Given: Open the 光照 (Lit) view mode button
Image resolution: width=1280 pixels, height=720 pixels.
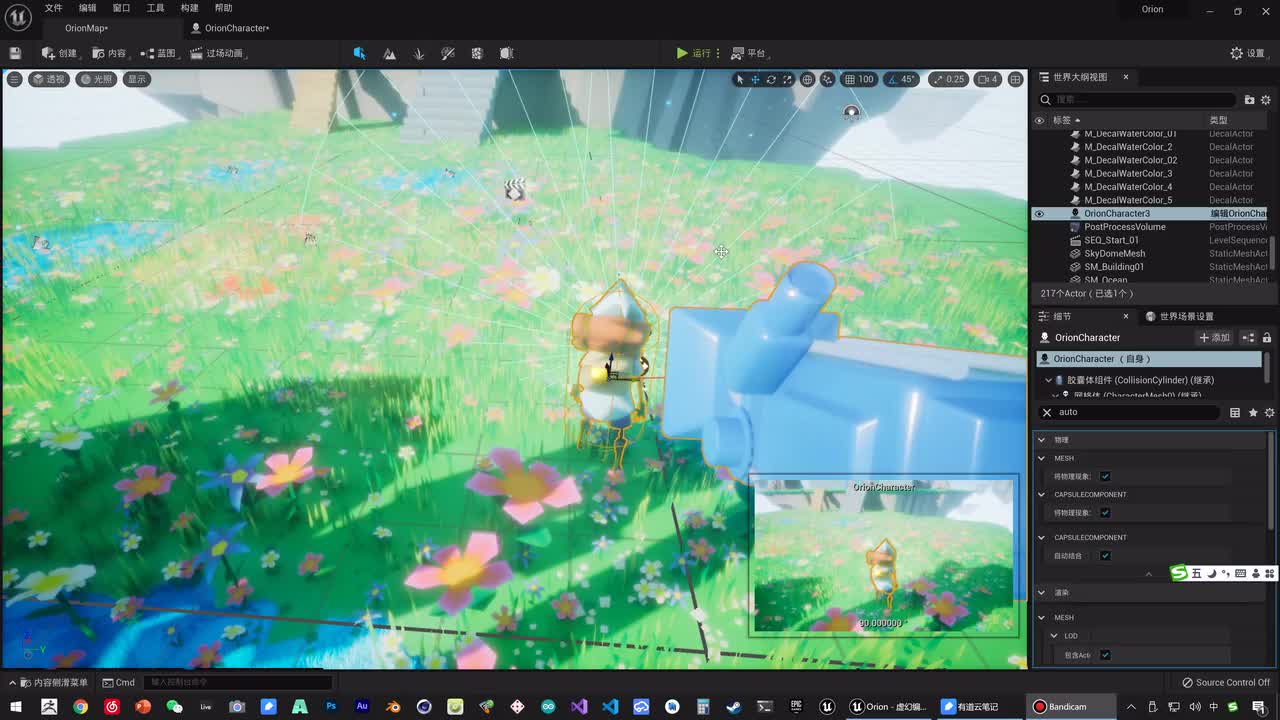Looking at the screenshot, I should [x=96, y=79].
